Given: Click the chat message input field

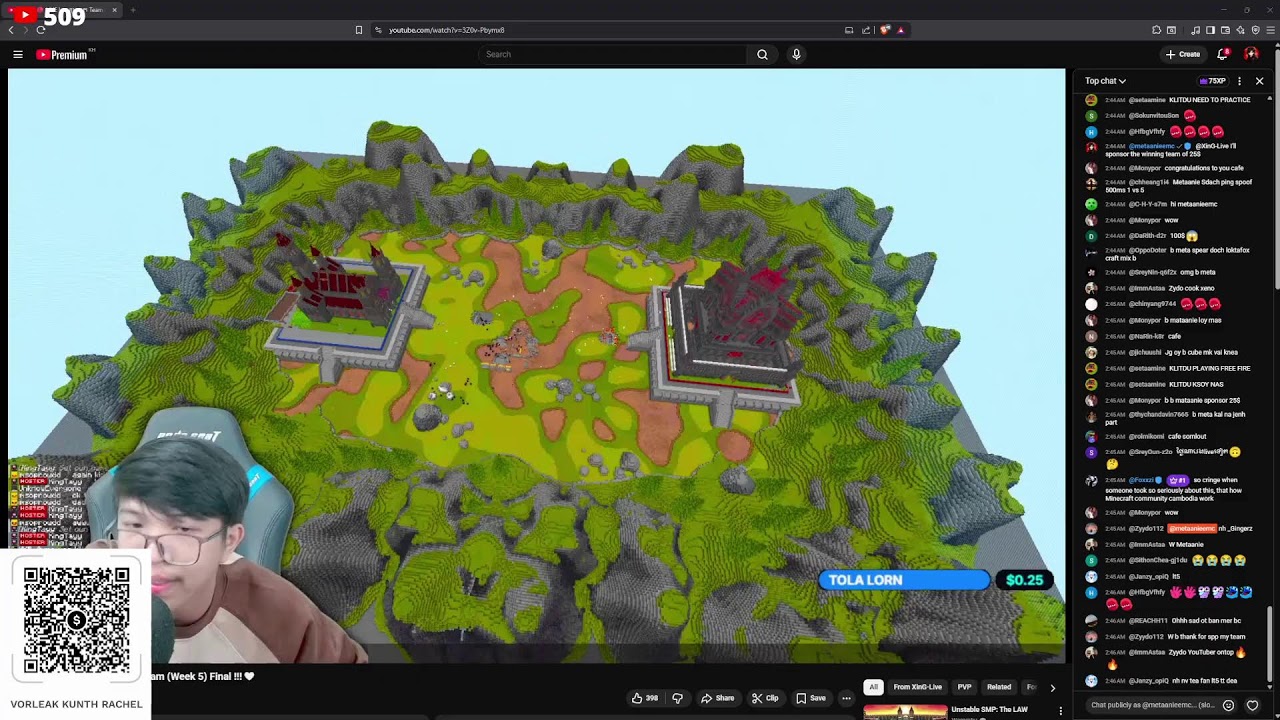Looking at the screenshot, I should click(1153, 705).
